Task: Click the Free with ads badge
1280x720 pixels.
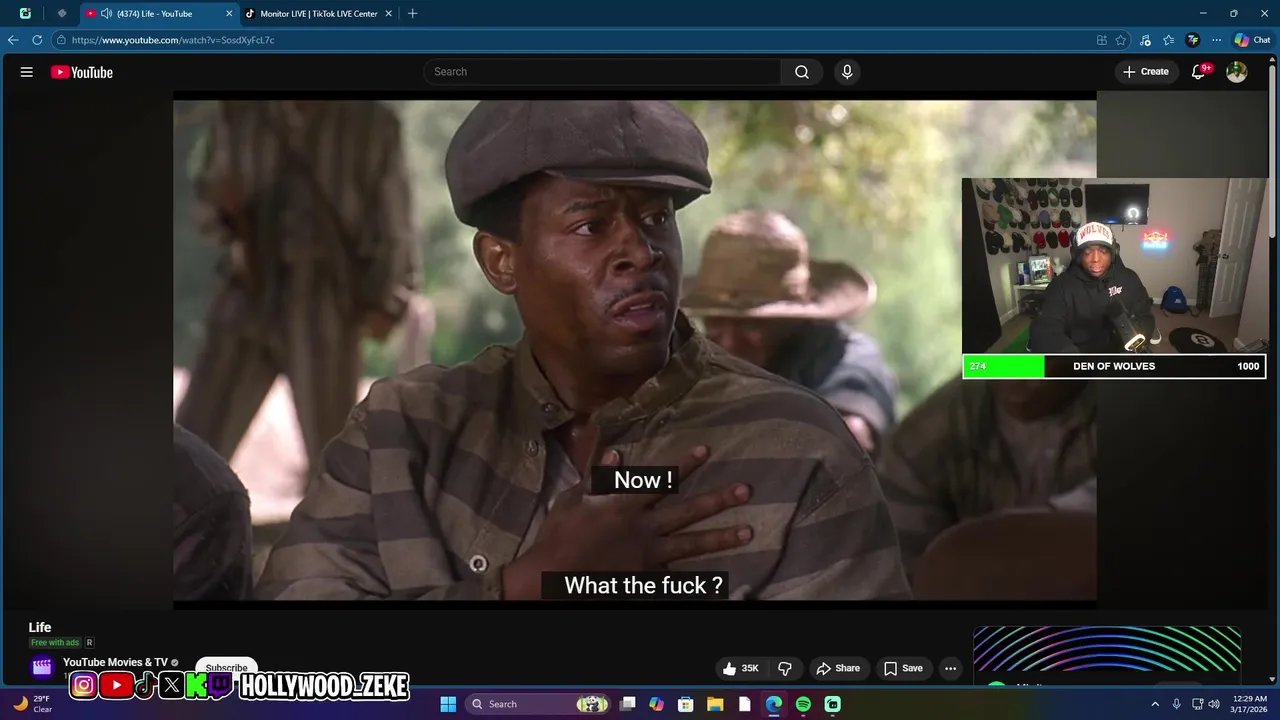Action: coord(55,643)
